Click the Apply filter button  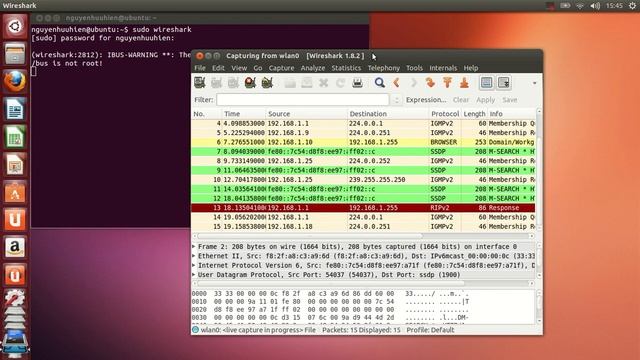pyautogui.click(x=485, y=100)
